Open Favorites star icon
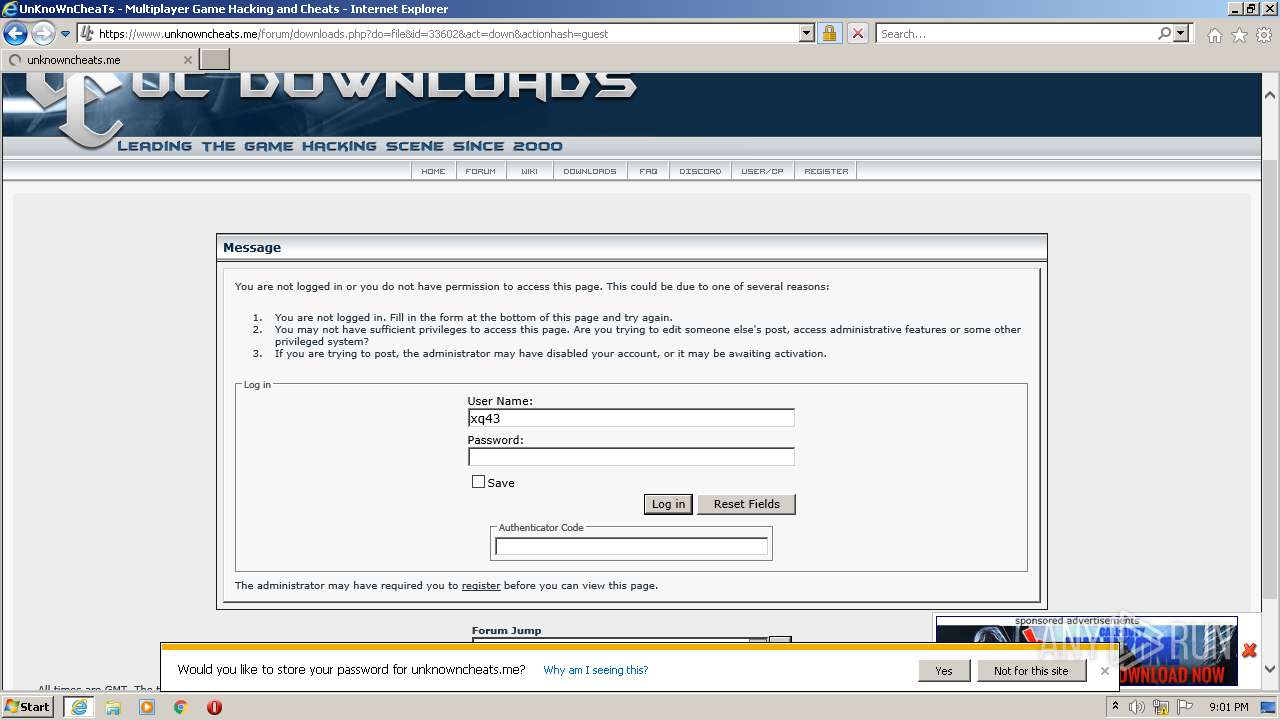 pyautogui.click(x=1239, y=35)
